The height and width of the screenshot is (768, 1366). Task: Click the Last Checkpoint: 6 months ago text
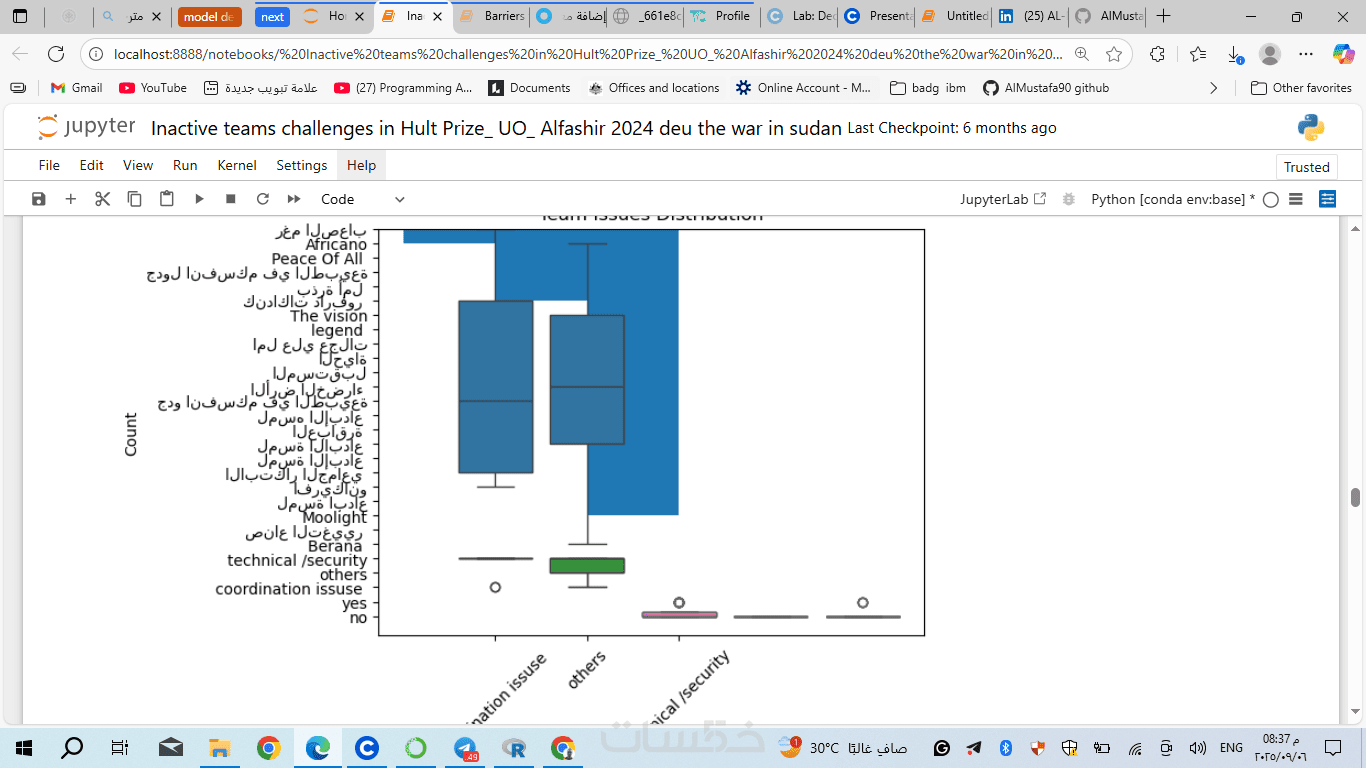pyautogui.click(x=952, y=128)
